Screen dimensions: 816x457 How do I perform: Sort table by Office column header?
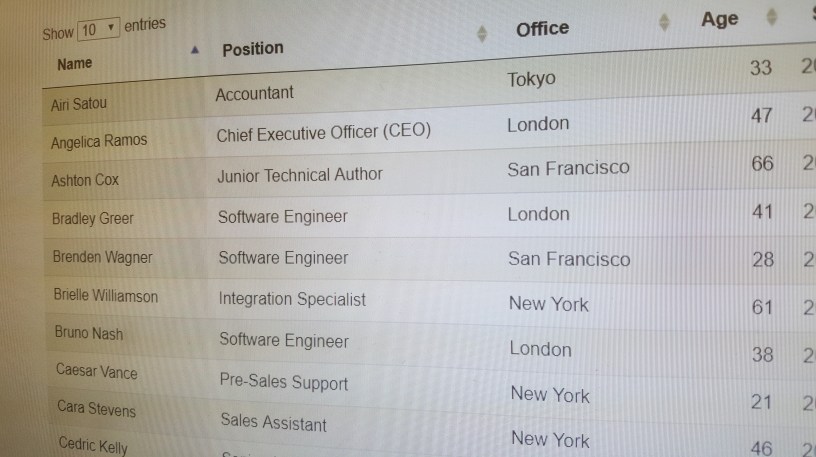(x=542, y=29)
